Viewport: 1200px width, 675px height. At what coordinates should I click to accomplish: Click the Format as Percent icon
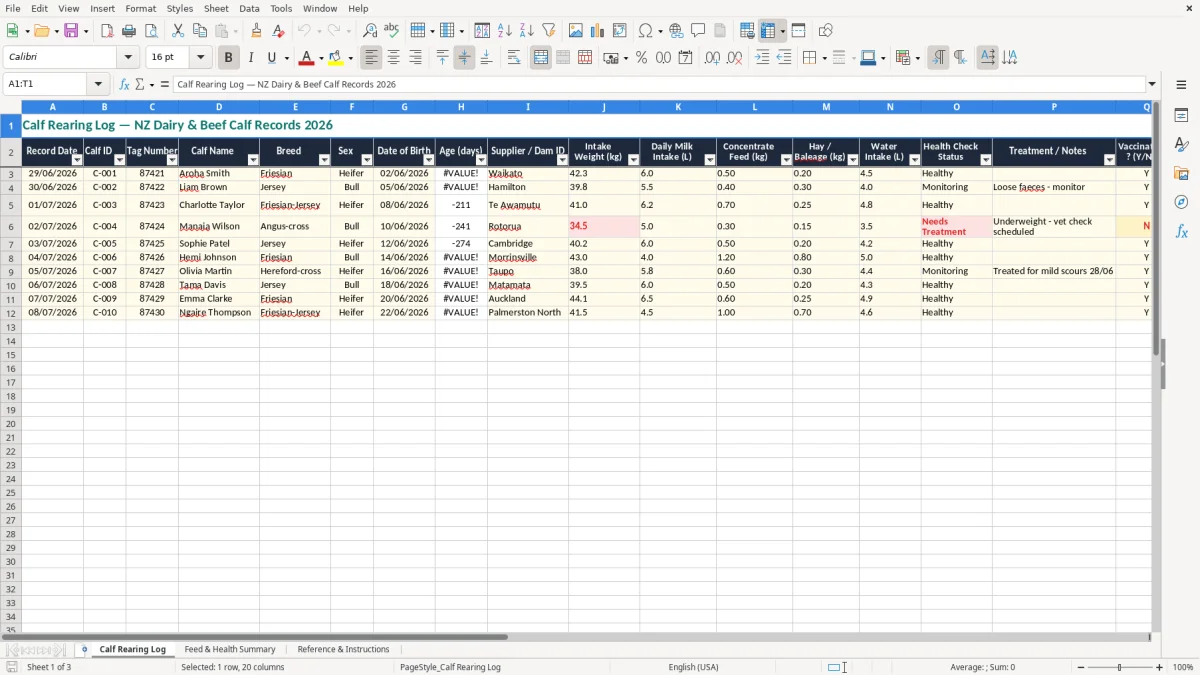[x=641, y=58]
